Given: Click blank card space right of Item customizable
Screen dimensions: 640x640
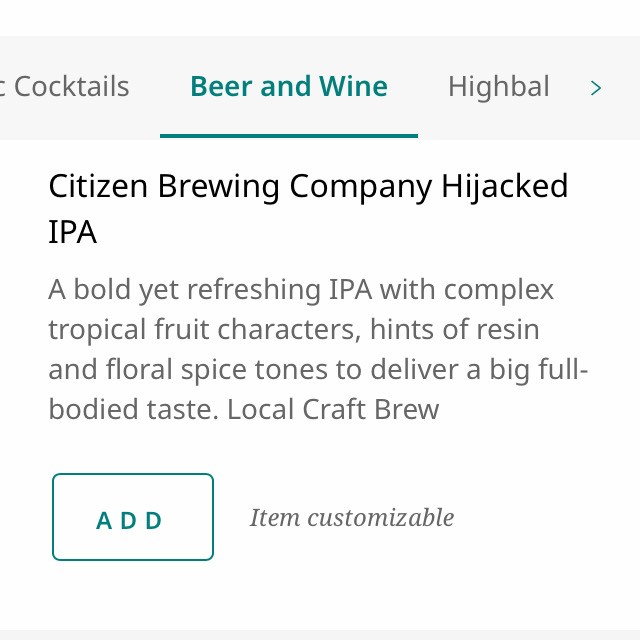Looking at the screenshot, I should 540,517.
